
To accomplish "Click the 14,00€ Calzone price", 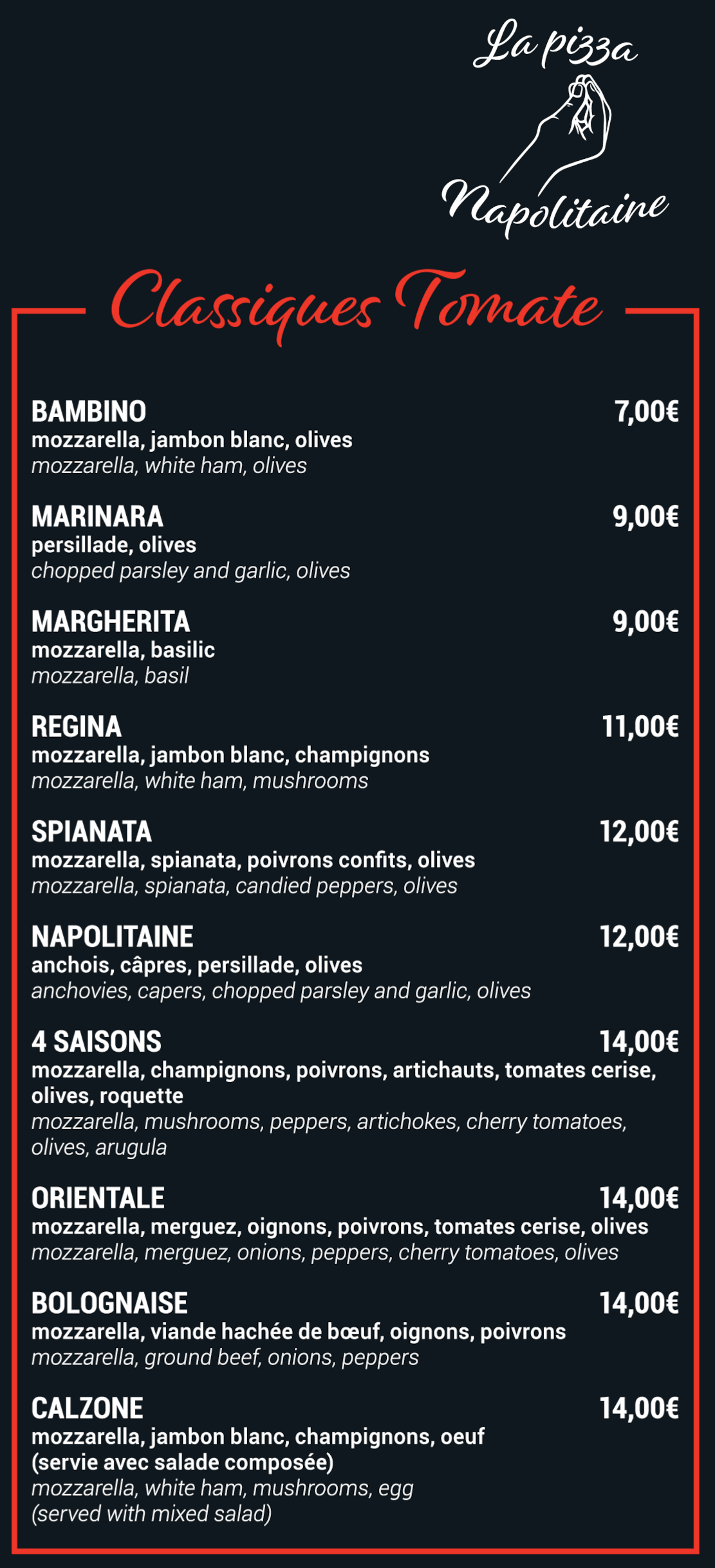I will [x=639, y=1408].
